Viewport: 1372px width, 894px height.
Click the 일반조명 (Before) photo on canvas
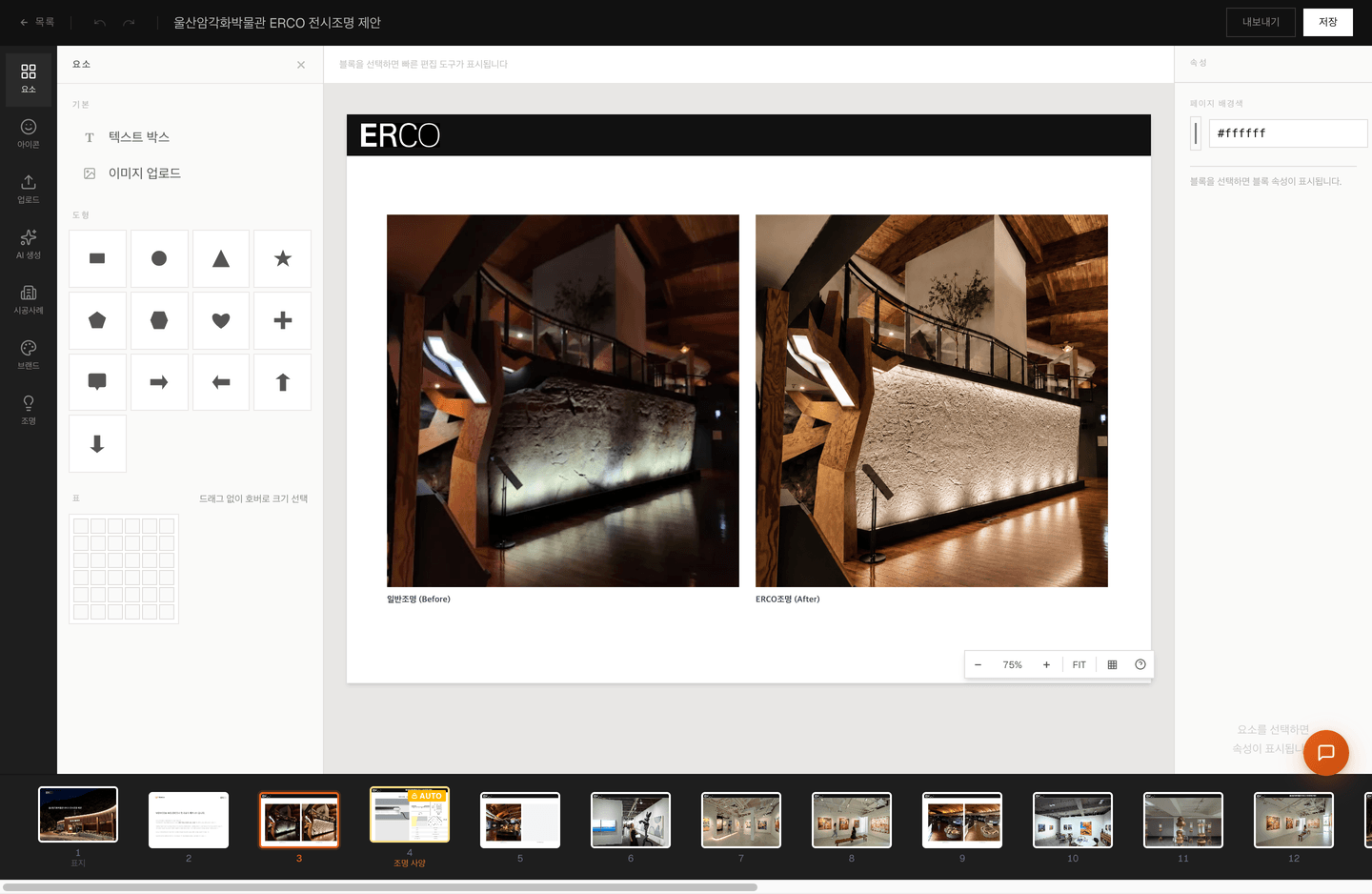(x=563, y=400)
